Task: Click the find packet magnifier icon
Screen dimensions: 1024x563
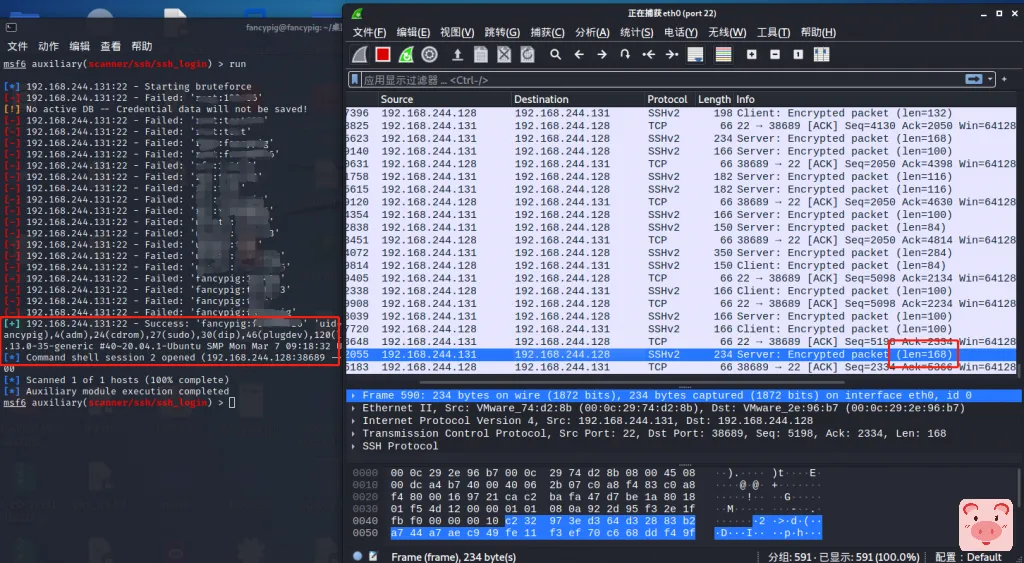Action: click(555, 55)
